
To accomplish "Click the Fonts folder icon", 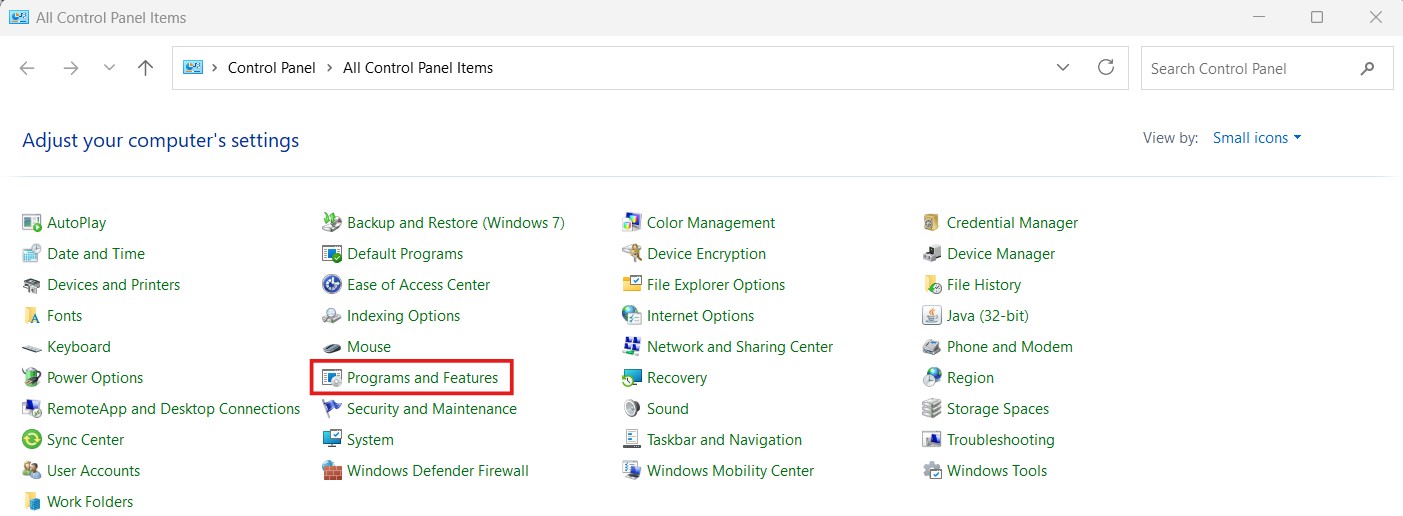I will tap(32, 316).
